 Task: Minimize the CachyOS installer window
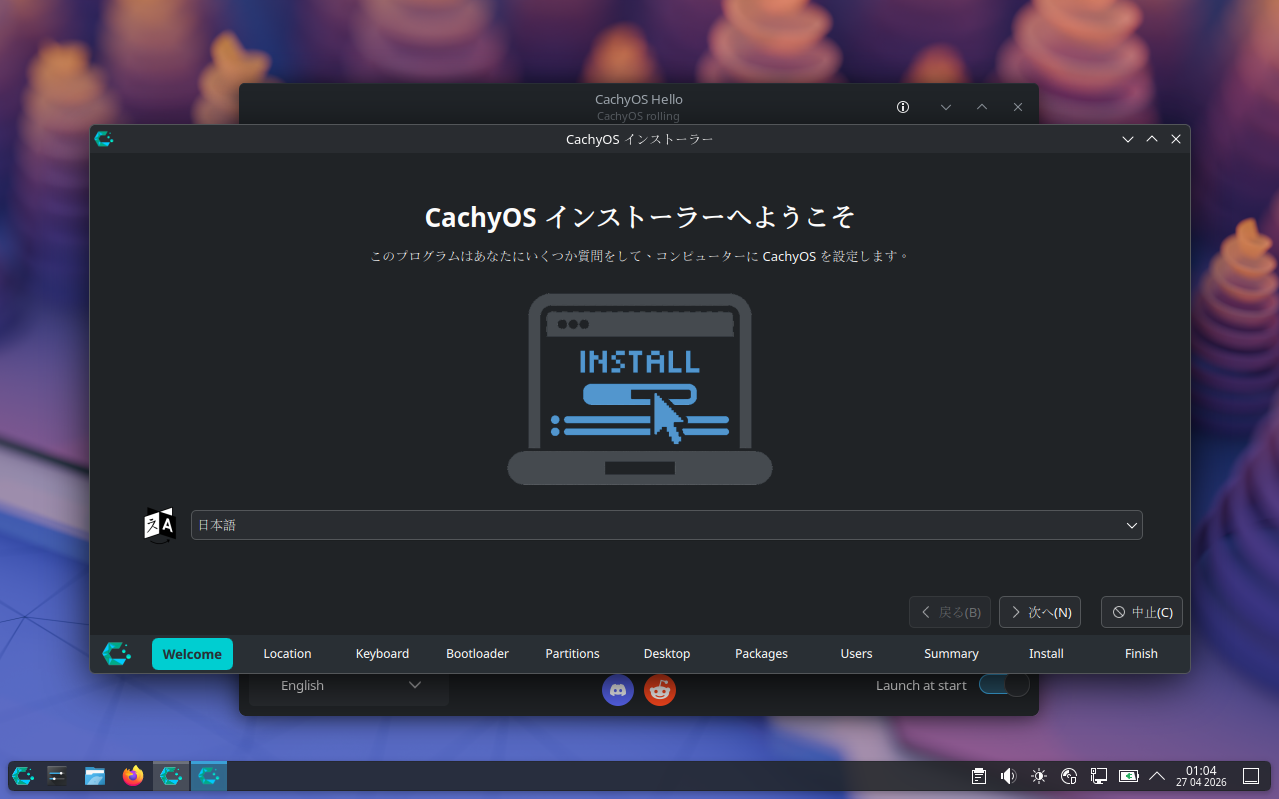1128,139
